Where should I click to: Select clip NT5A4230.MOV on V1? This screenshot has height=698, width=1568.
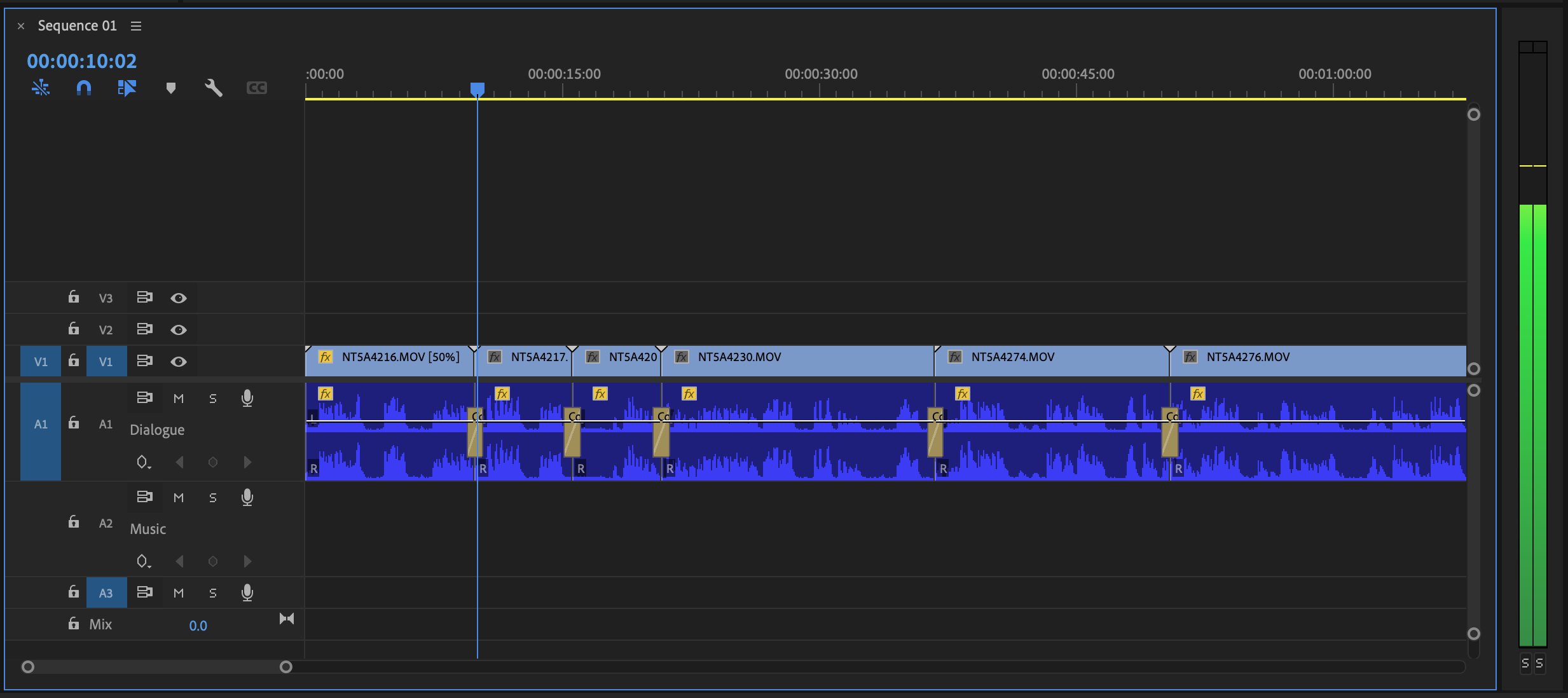click(797, 361)
